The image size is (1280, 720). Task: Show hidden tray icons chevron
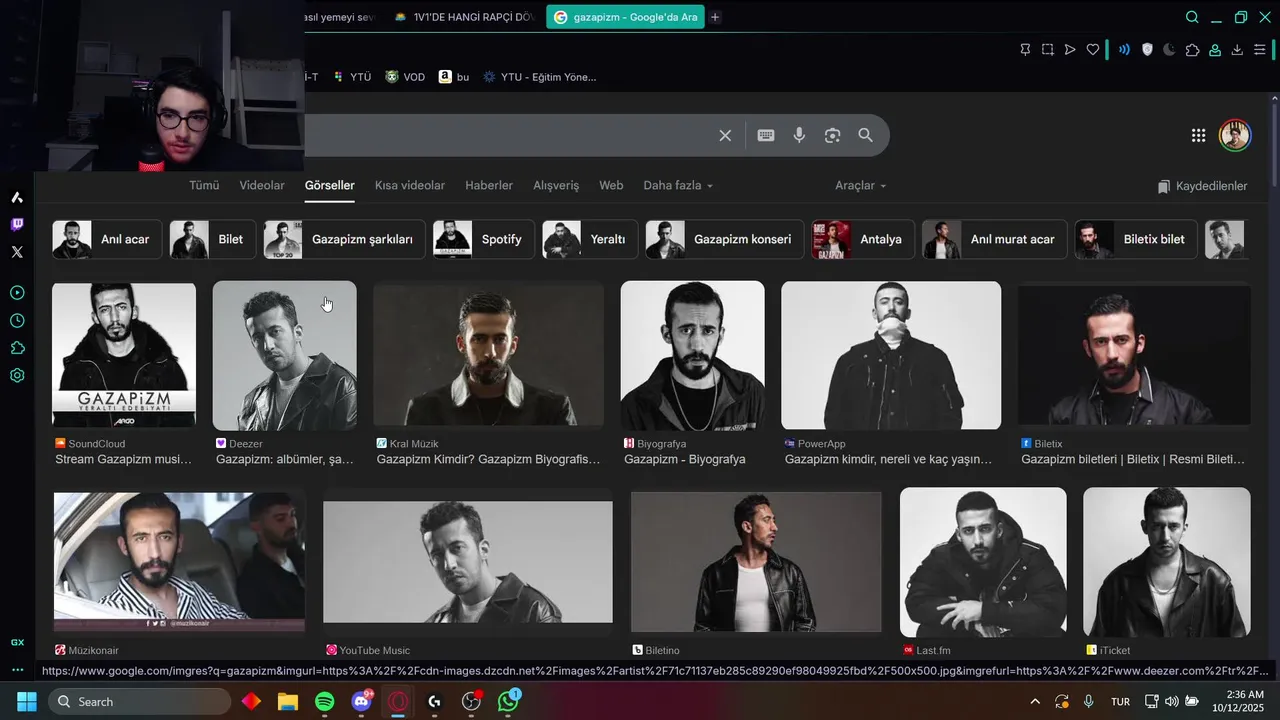pyautogui.click(x=1035, y=702)
